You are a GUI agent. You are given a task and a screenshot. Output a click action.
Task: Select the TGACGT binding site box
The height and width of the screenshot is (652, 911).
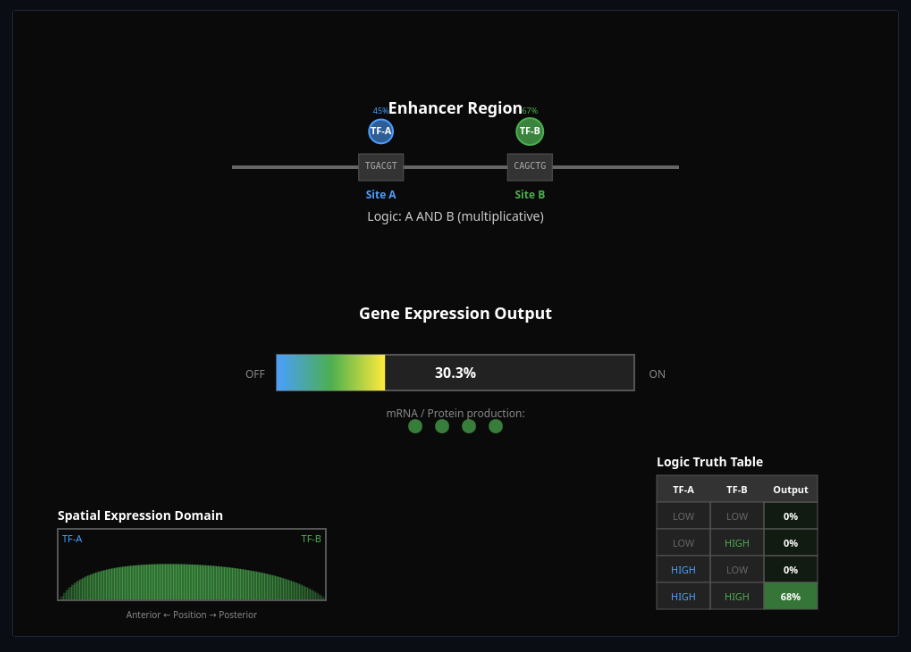[x=381, y=167]
